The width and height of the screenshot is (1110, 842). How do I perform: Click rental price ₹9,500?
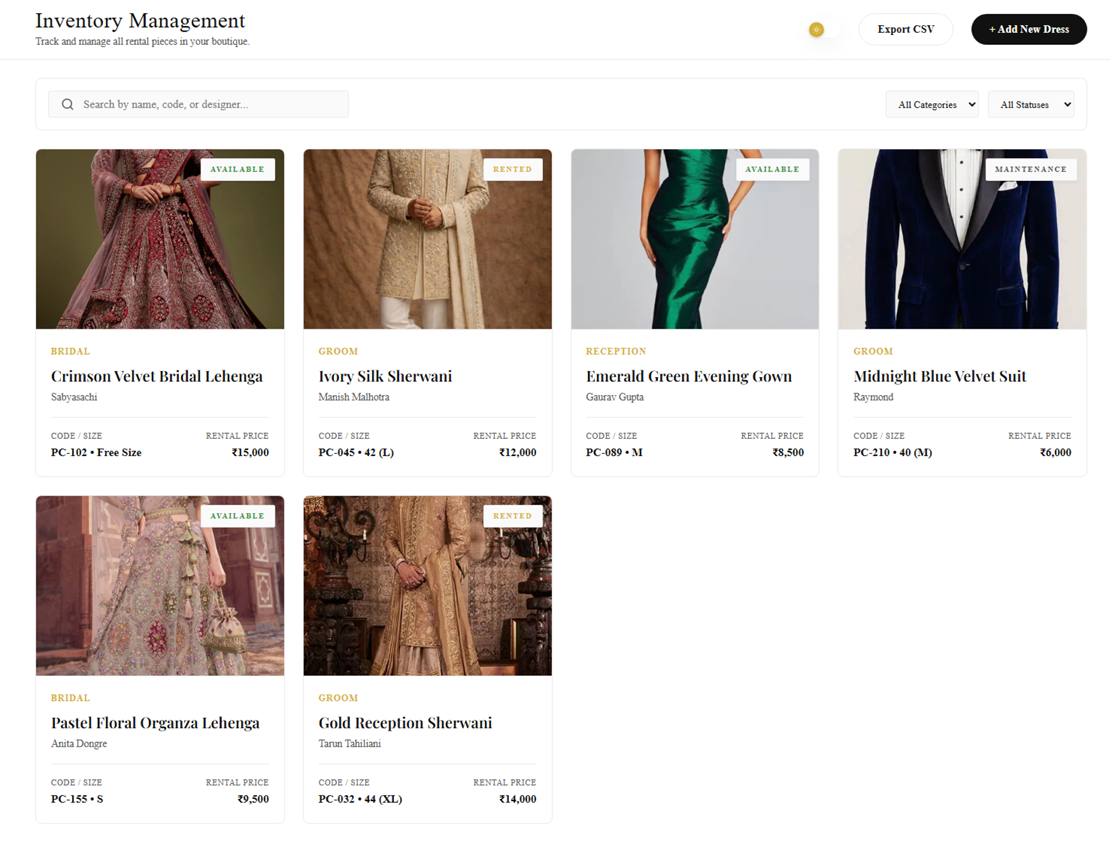[253, 799]
